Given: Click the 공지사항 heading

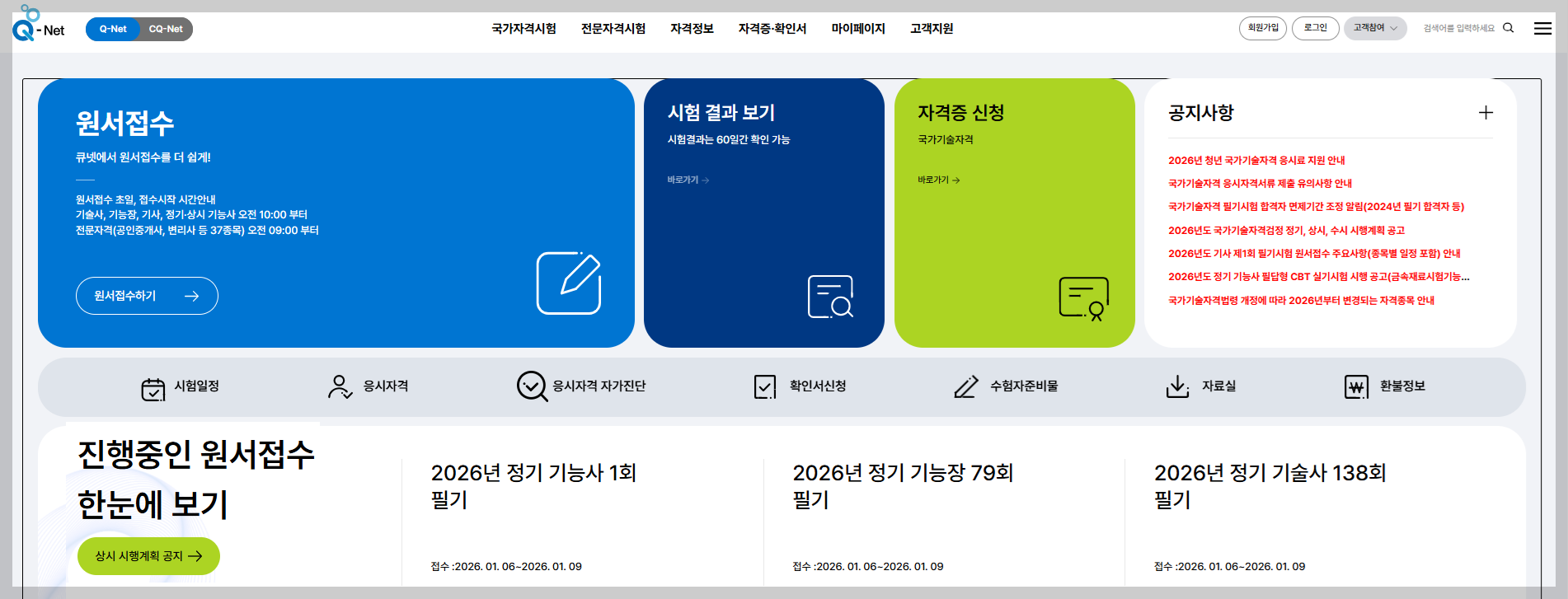Looking at the screenshot, I should tap(1200, 113).
